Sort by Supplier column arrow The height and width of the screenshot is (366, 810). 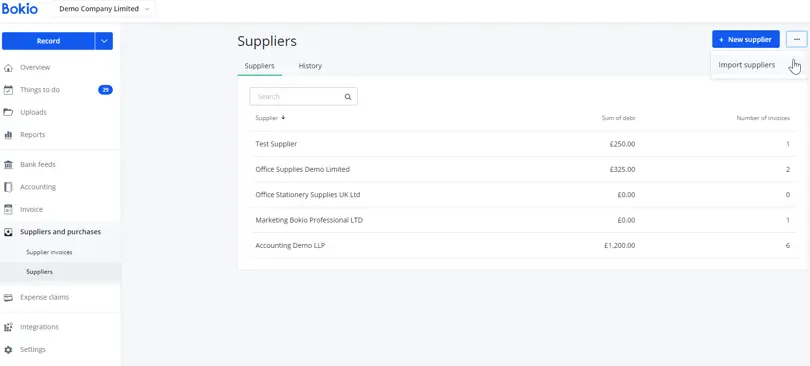click(283, 118)
